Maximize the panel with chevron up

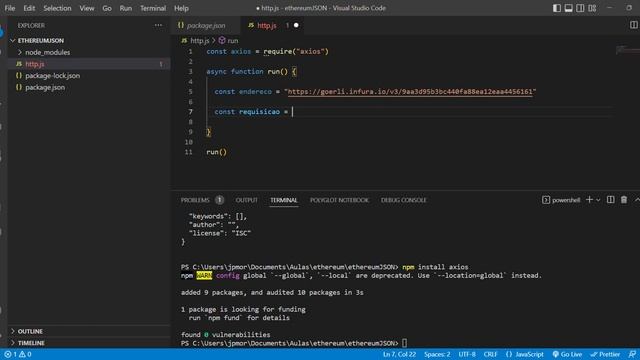(x=637, y=200)
